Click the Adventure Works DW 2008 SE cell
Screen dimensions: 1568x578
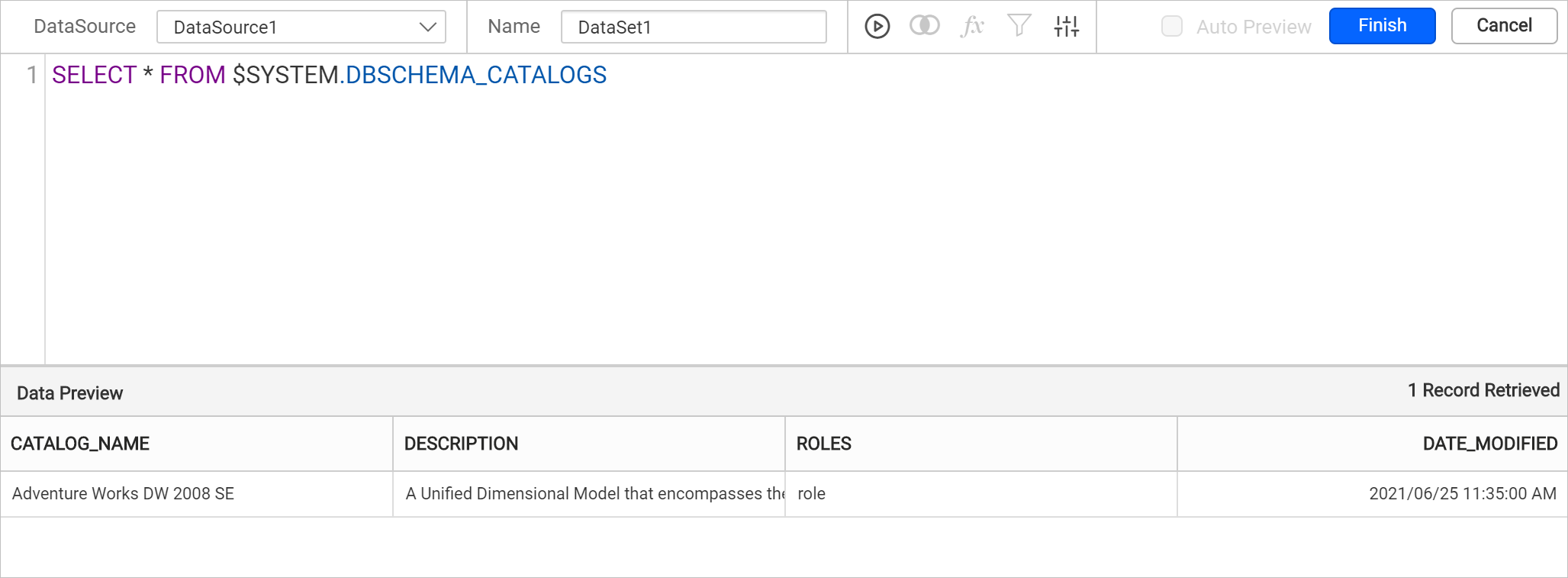(197, 494)
